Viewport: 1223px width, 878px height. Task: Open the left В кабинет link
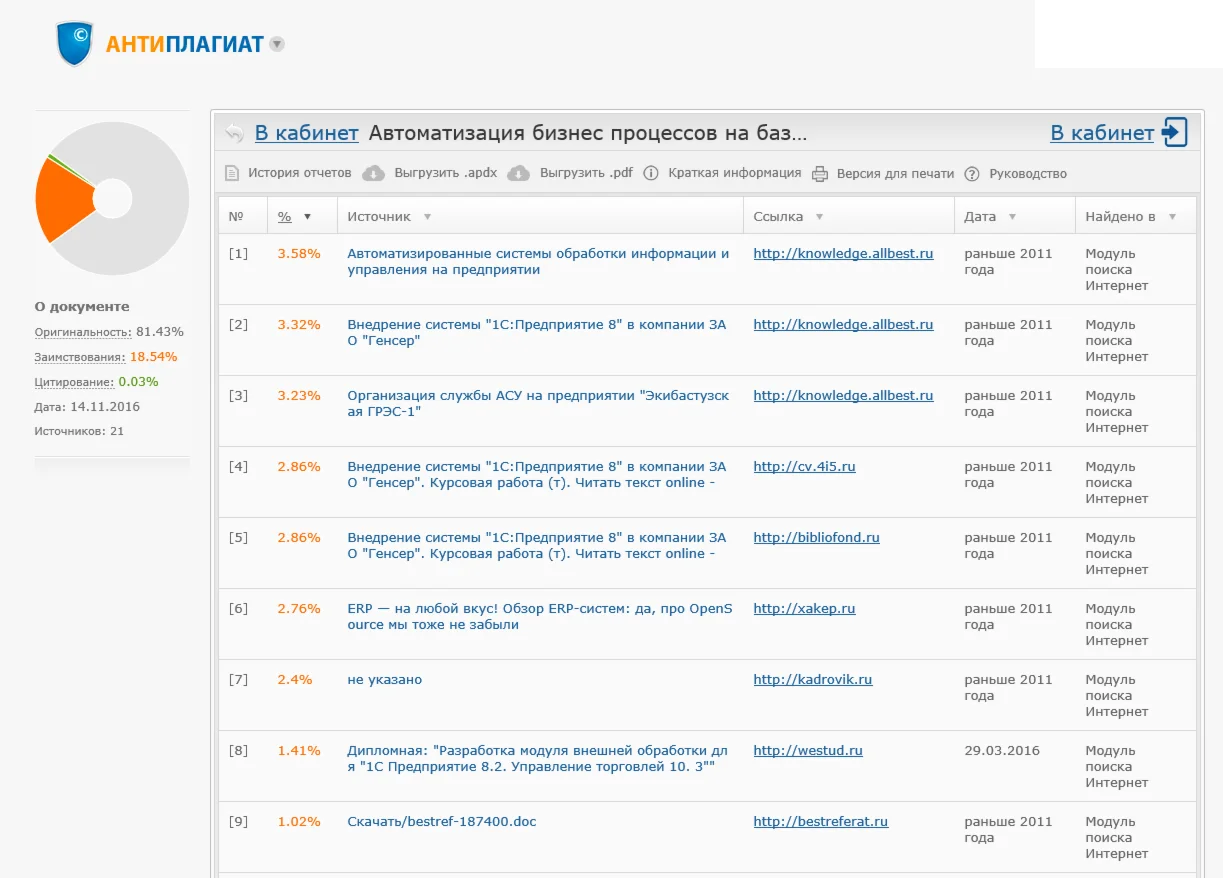pos(306,133)
